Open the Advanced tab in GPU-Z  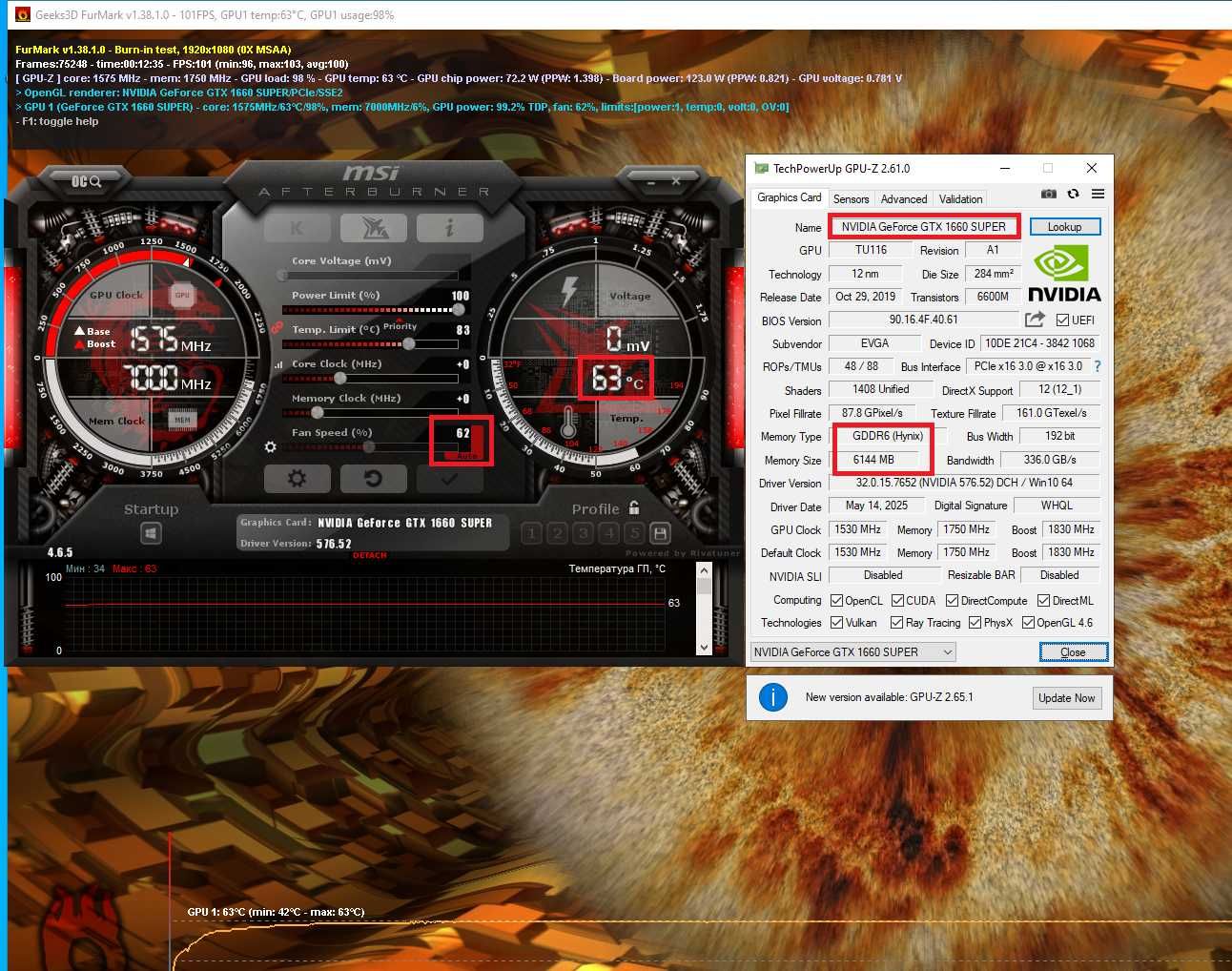pyautogui.click(x=904, y=199)
